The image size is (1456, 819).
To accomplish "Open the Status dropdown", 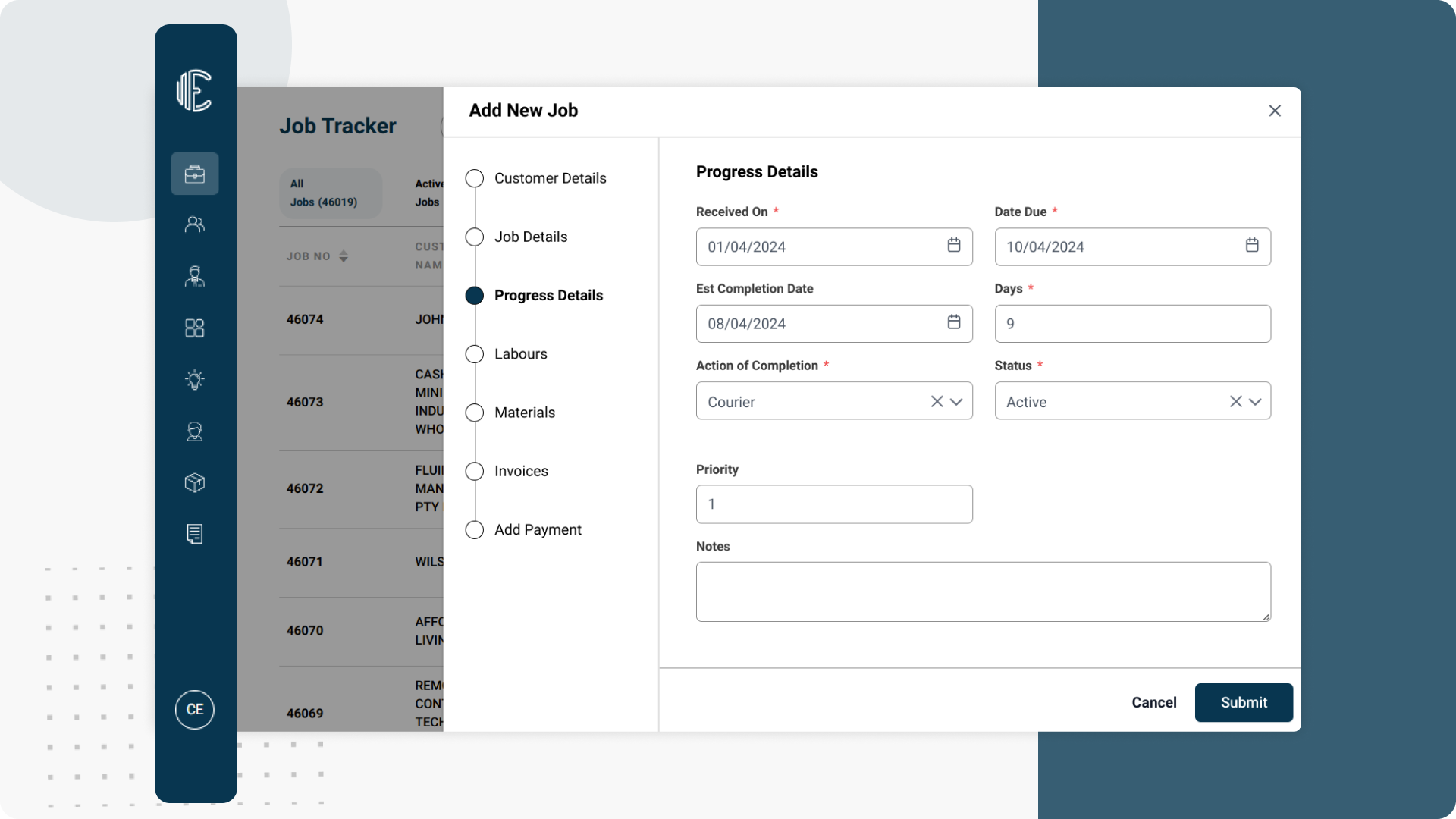I will coord(1256,401).
